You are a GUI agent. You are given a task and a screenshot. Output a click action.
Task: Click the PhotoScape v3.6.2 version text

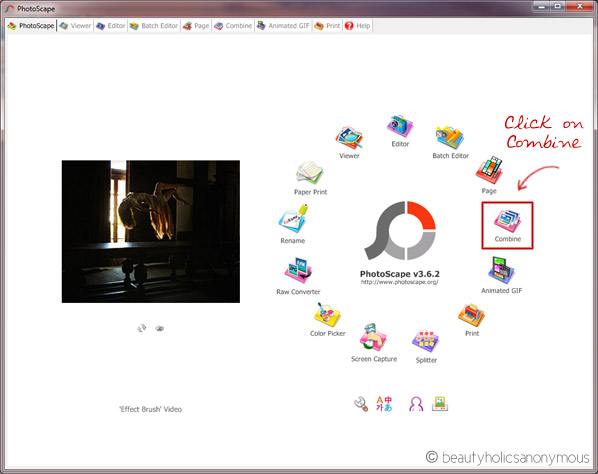400,274
